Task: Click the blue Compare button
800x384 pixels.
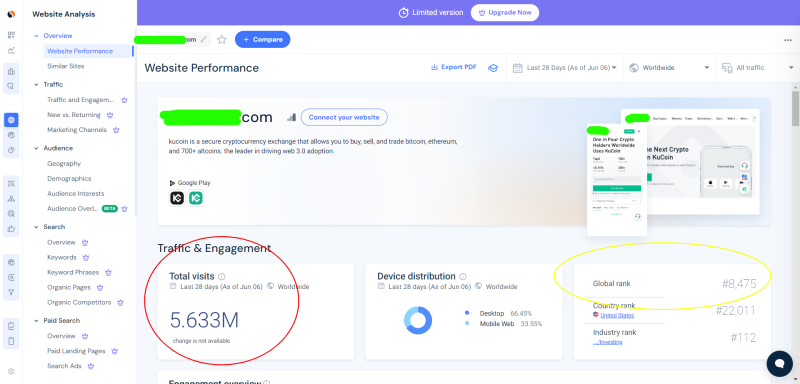Action: click(x=262, y=40)
